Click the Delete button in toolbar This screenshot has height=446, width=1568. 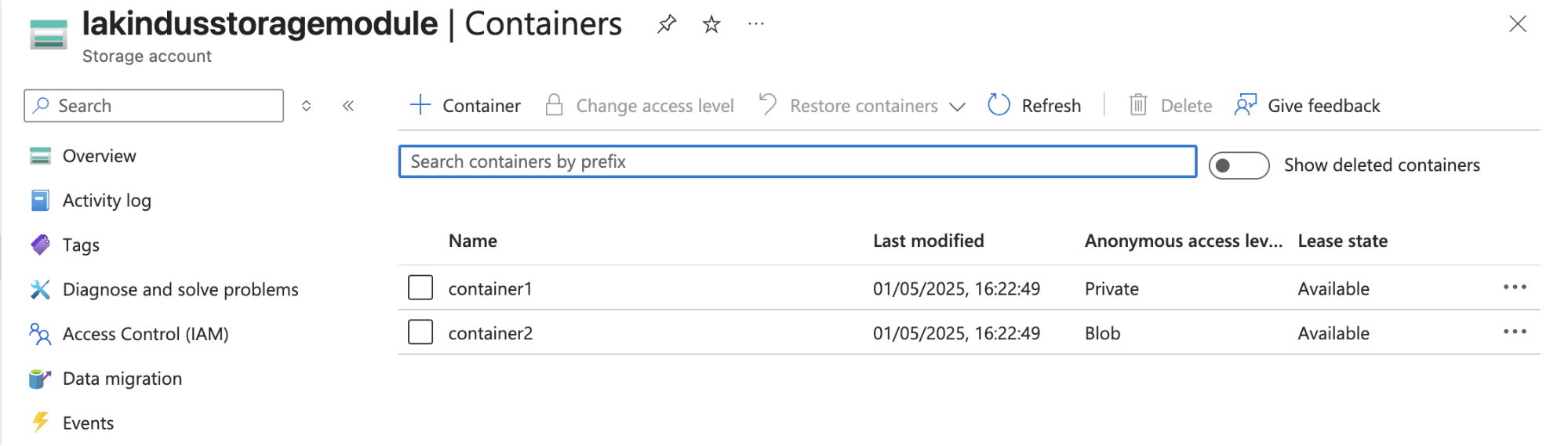click(1170, 106)
